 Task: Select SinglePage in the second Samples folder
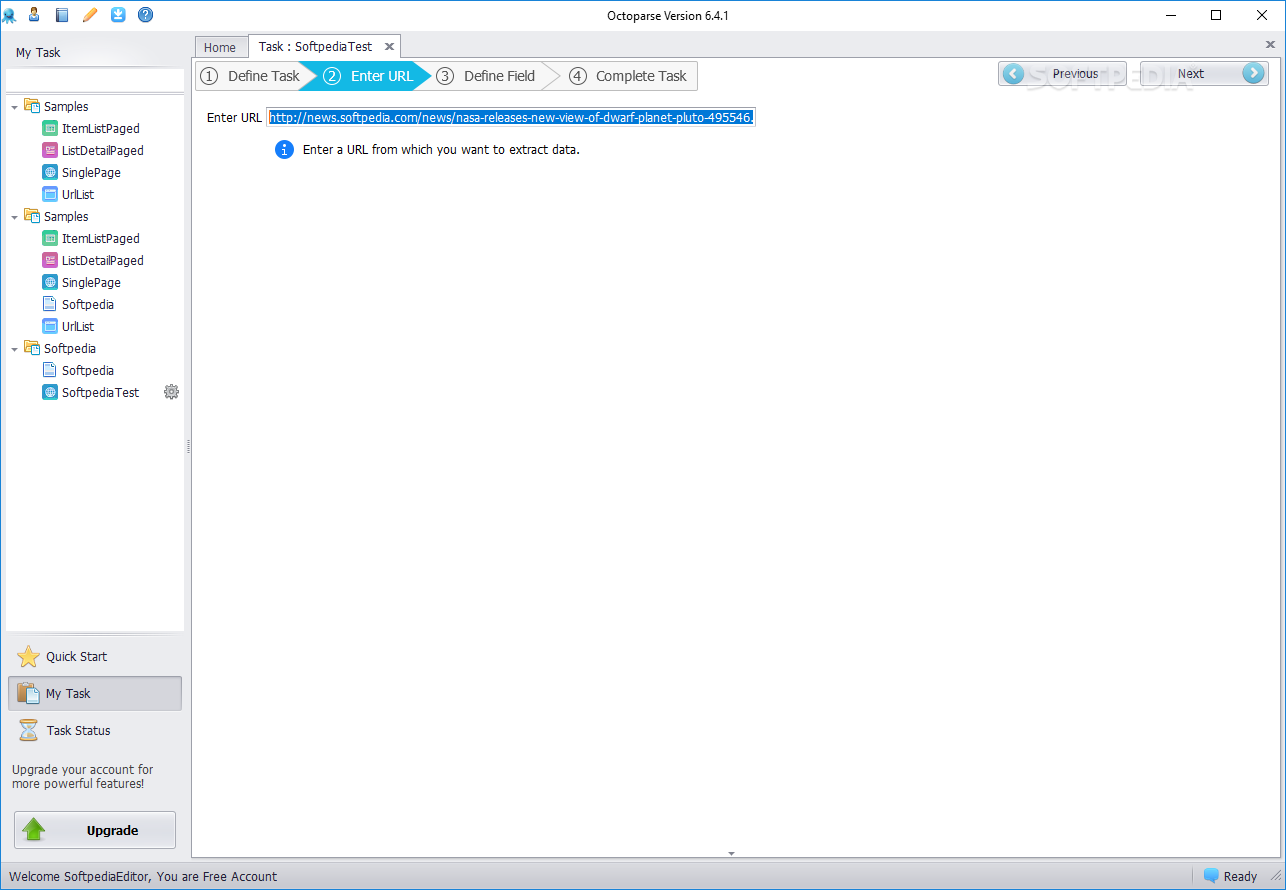(91, 283)
